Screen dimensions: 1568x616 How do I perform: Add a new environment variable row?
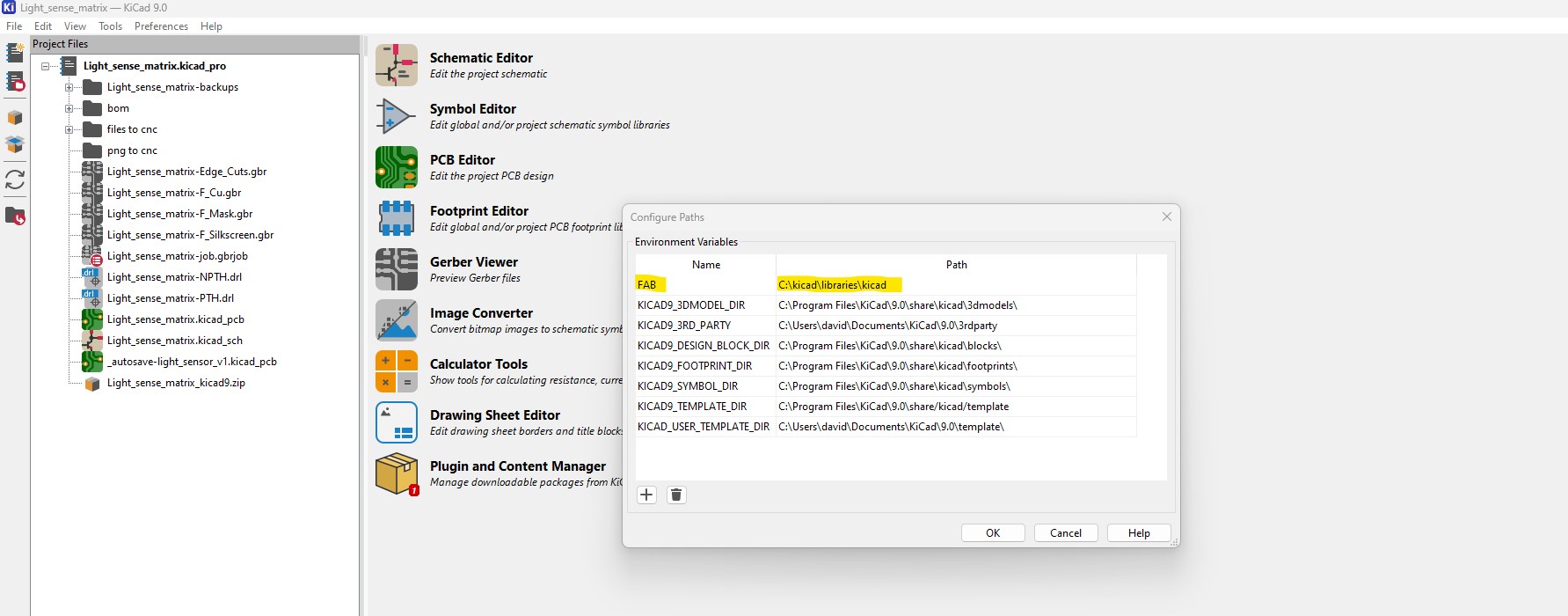point(646,495)
